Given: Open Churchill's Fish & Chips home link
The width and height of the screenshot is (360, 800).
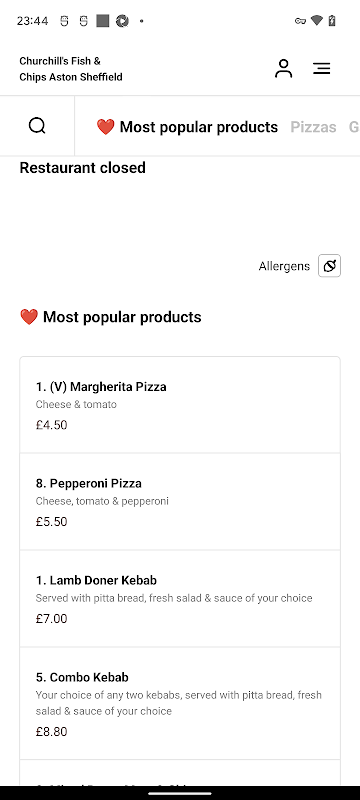Looking at the screenshot, I should click(x=71, y=69).
